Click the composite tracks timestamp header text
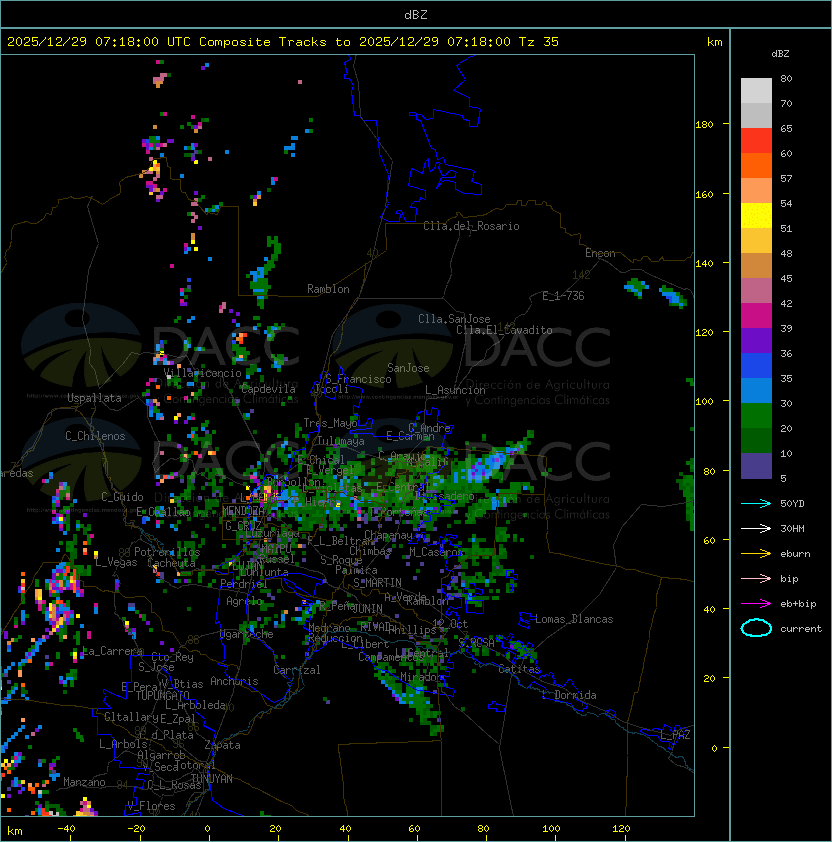The image size is (832, 842). coord(283,42)
